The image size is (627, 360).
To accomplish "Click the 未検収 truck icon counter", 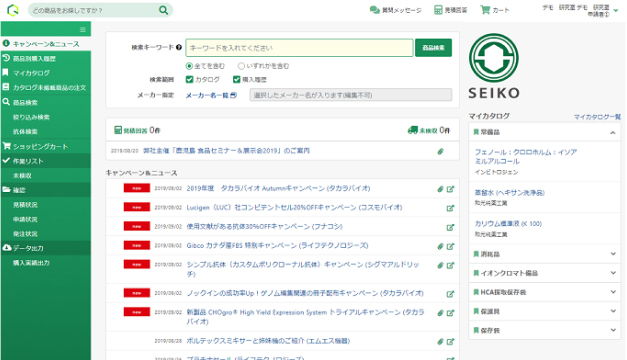I will tap(428, 130).
